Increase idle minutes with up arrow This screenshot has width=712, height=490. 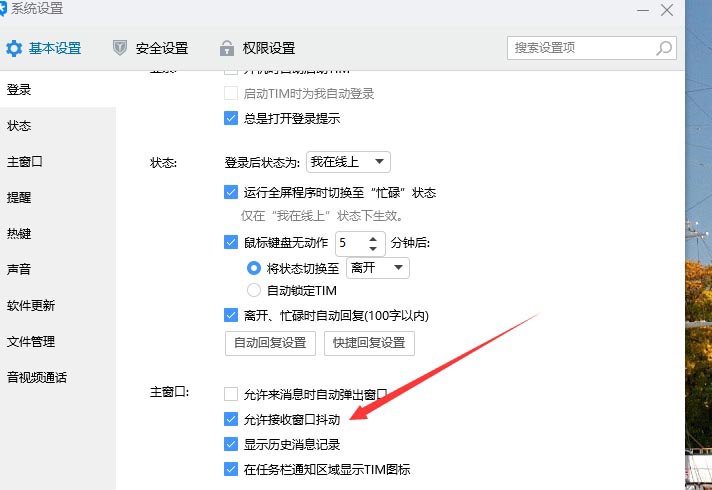coord(373,239)
